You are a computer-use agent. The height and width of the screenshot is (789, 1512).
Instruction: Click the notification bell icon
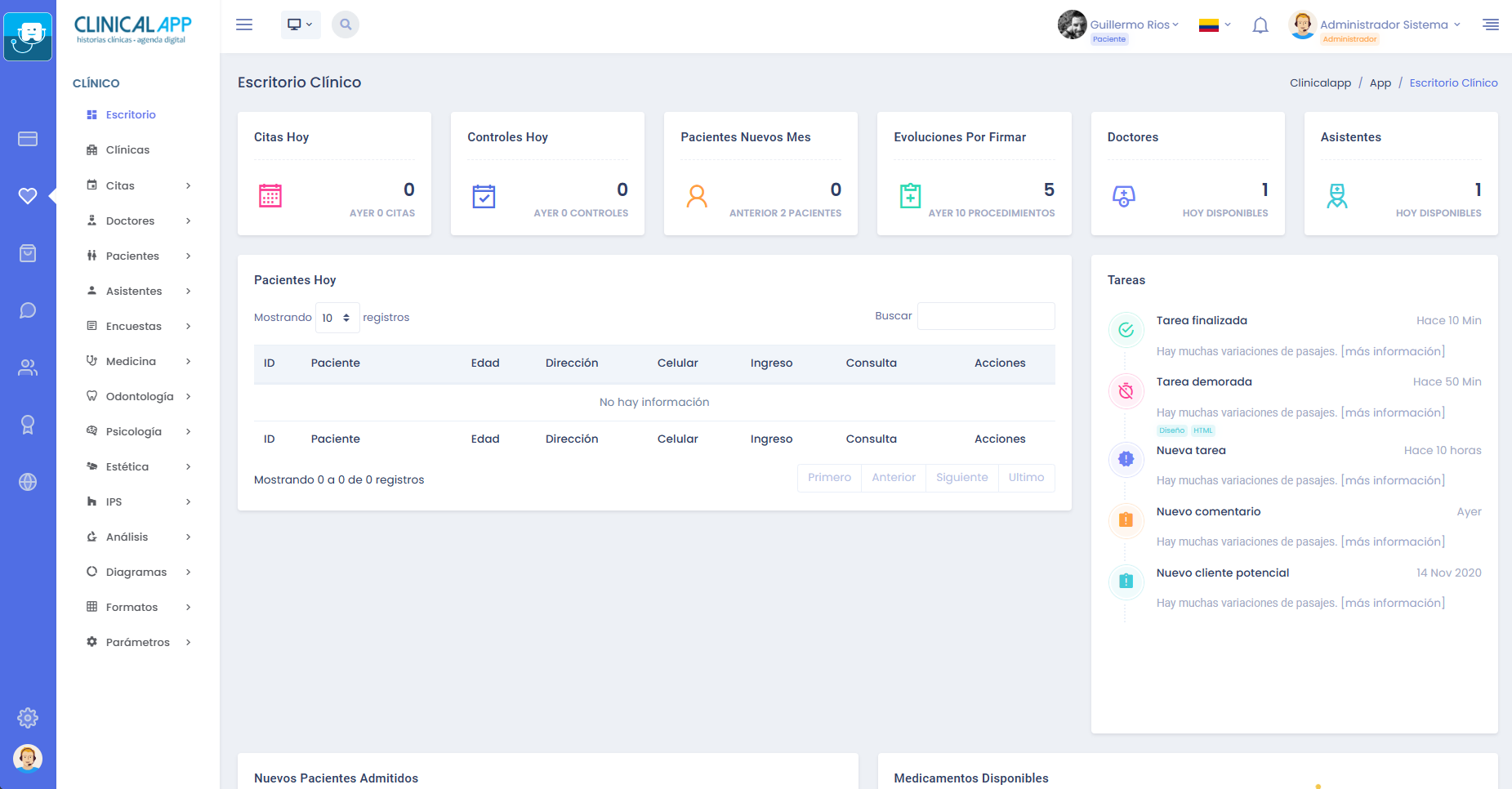coord(1260,25)
